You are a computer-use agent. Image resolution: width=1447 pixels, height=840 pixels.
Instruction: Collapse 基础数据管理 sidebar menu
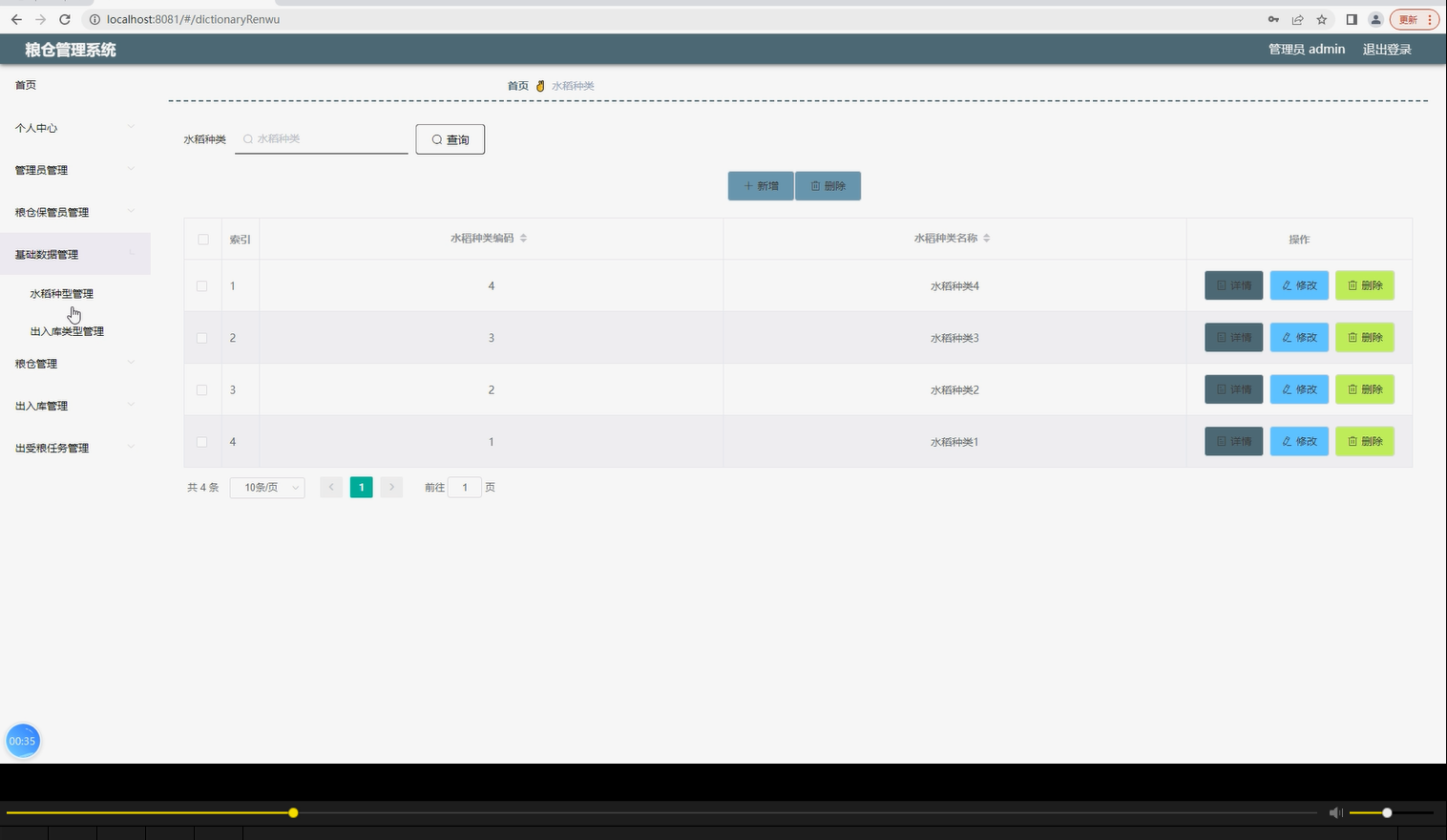pos(75,254)
